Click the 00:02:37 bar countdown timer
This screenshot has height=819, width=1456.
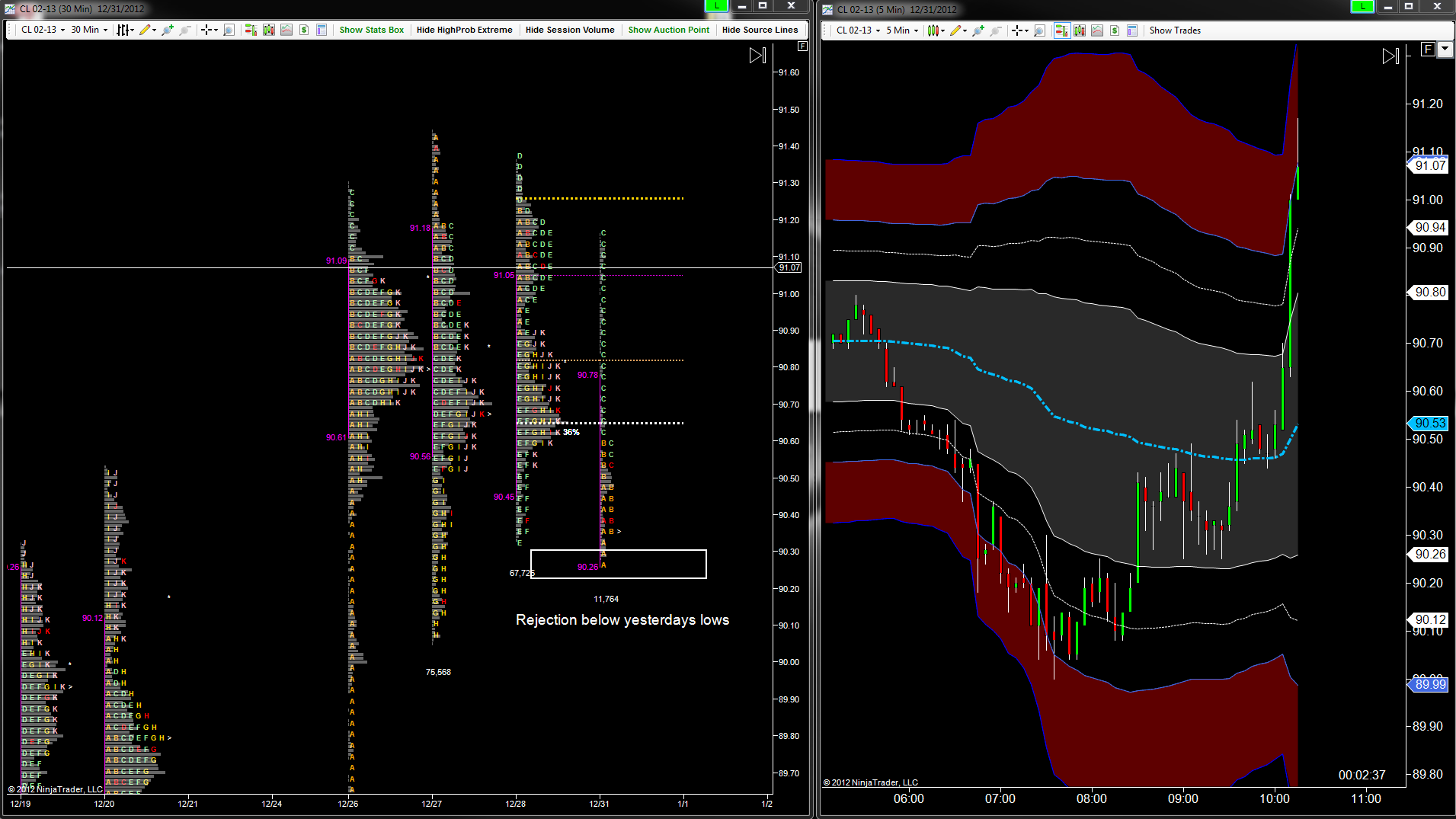coord(1362,775)
